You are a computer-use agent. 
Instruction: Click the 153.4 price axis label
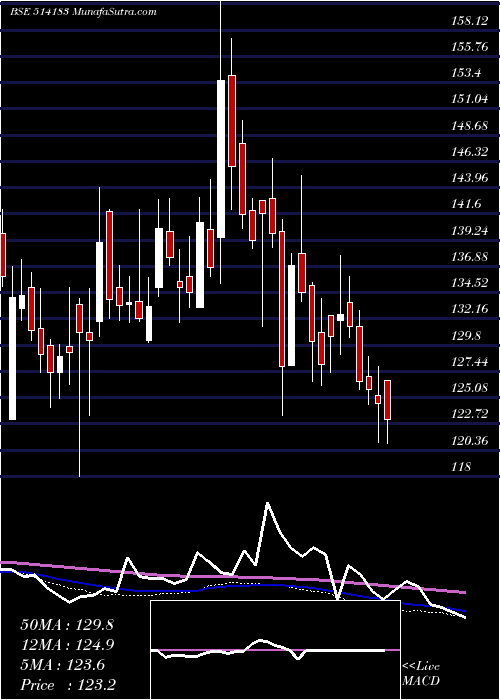[x=466, y=73]
